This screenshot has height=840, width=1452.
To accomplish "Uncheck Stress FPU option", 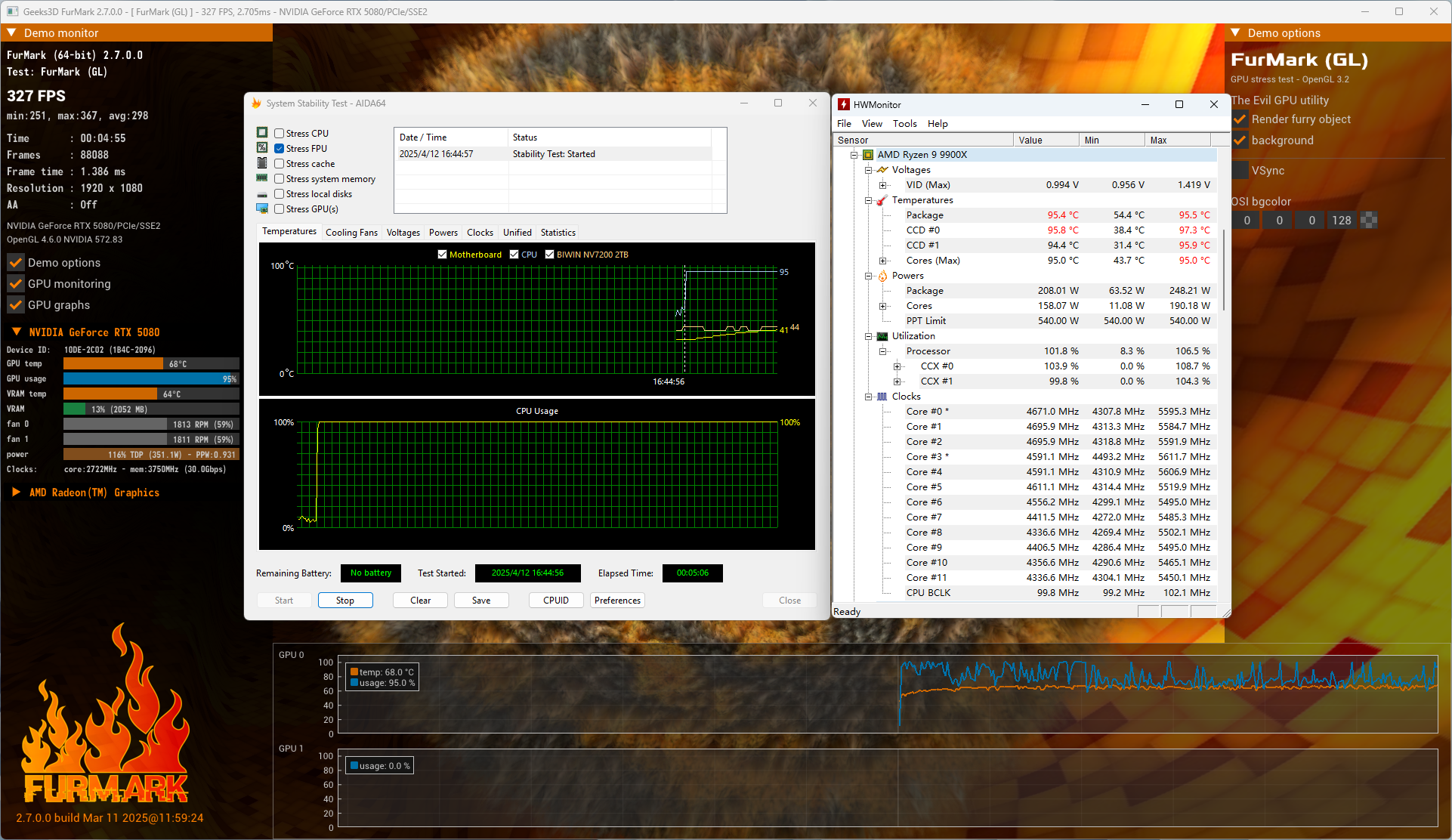I will click(x=280, y=149).
